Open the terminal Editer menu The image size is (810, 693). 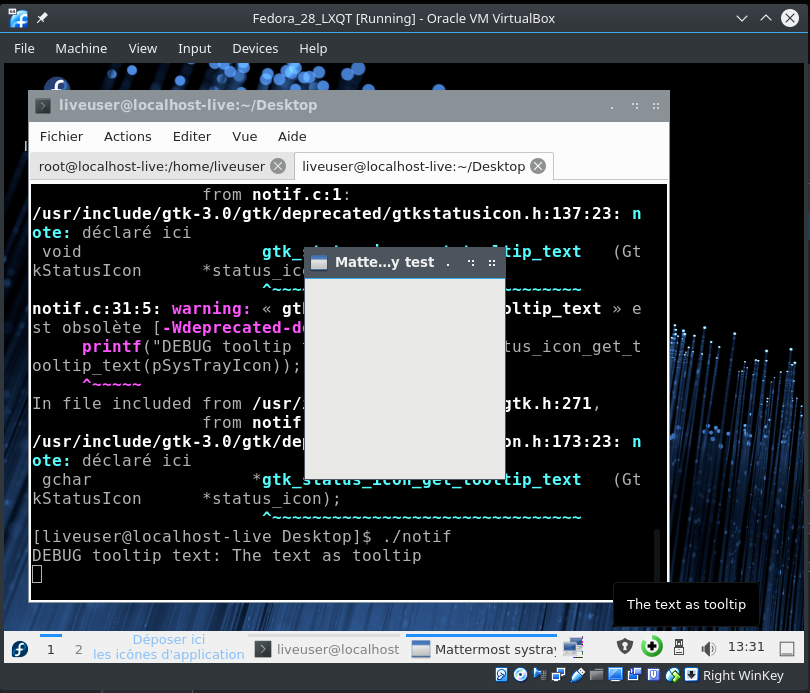click(192, 136)
